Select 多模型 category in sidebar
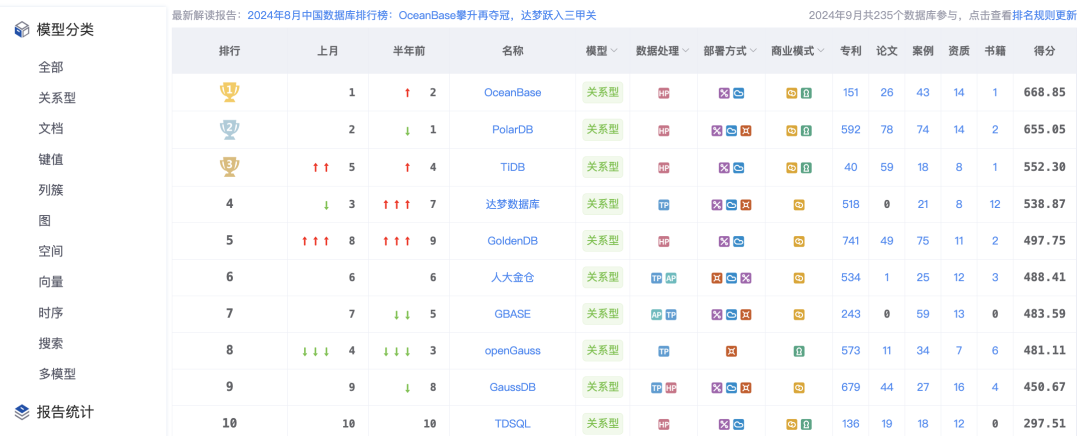Viewport: 1080px width, 436px height. (57, 374)
